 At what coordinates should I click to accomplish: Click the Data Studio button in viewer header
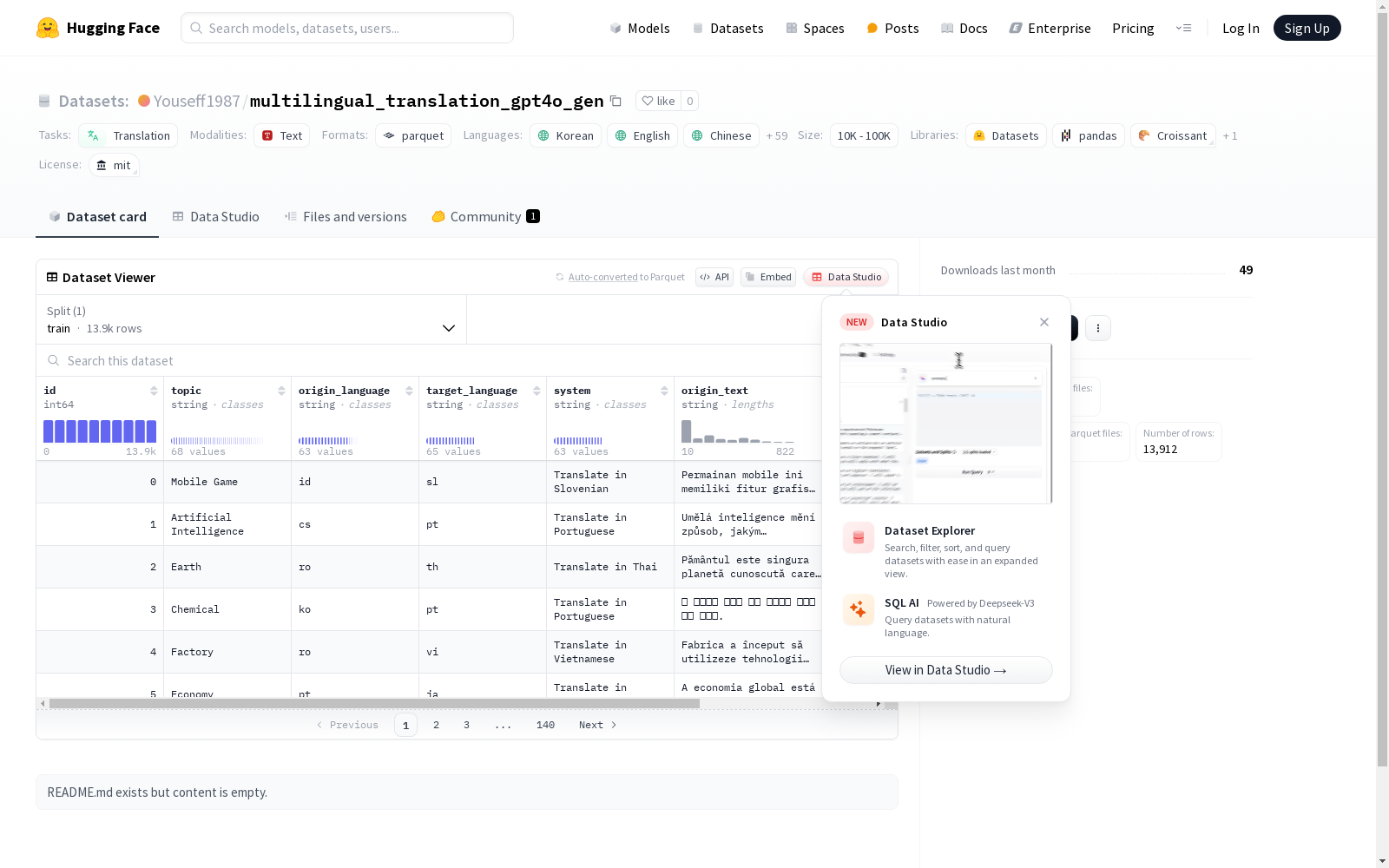click(x=846, y=277)
